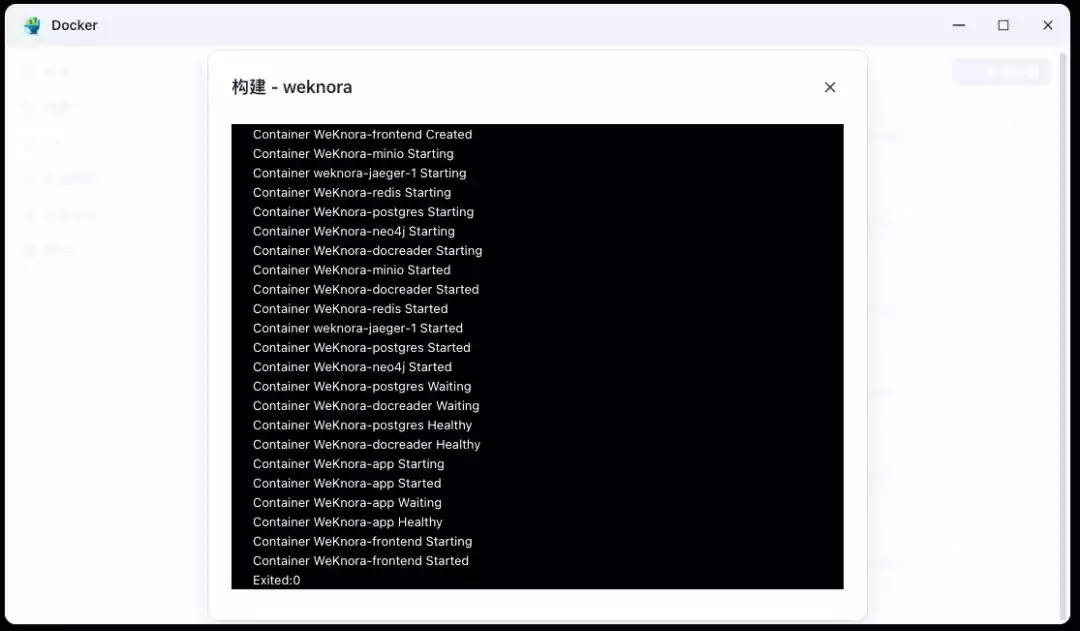Maximize the Docker window

[1003, 25]
